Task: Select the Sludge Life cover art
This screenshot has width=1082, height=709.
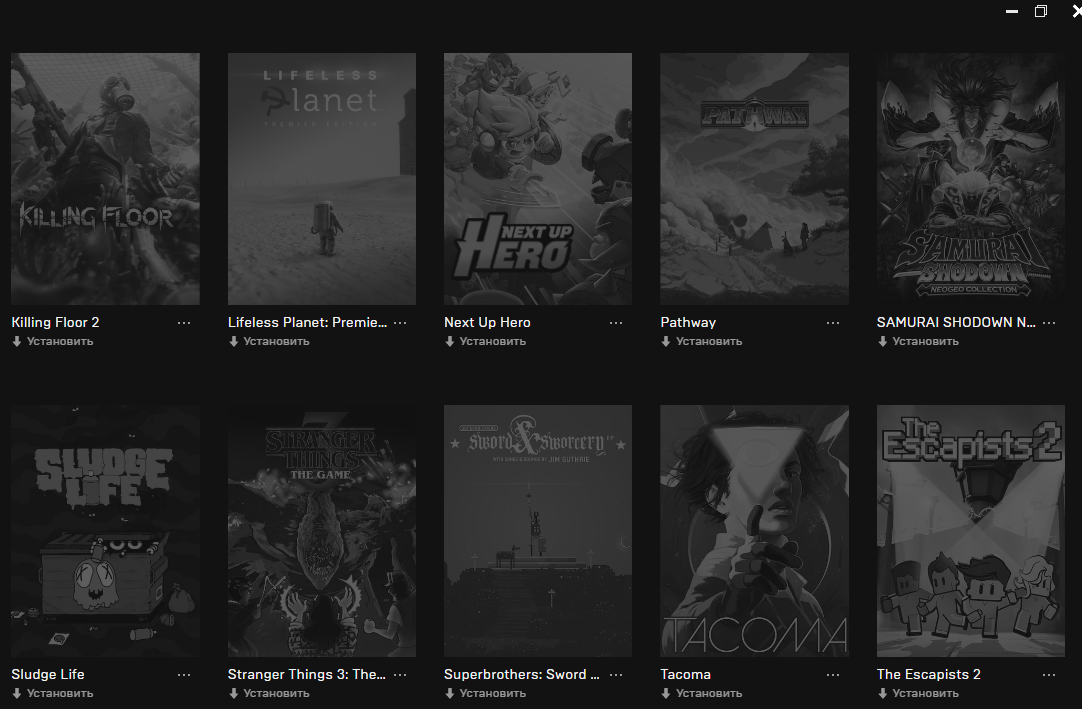Action: pos(105,531)
